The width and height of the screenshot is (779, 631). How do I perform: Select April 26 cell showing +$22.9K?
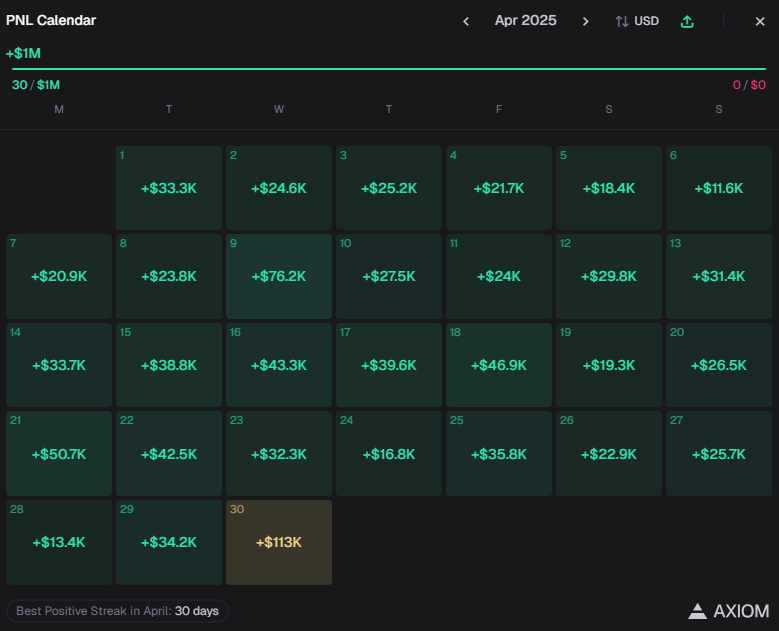(x=609, y=454)
